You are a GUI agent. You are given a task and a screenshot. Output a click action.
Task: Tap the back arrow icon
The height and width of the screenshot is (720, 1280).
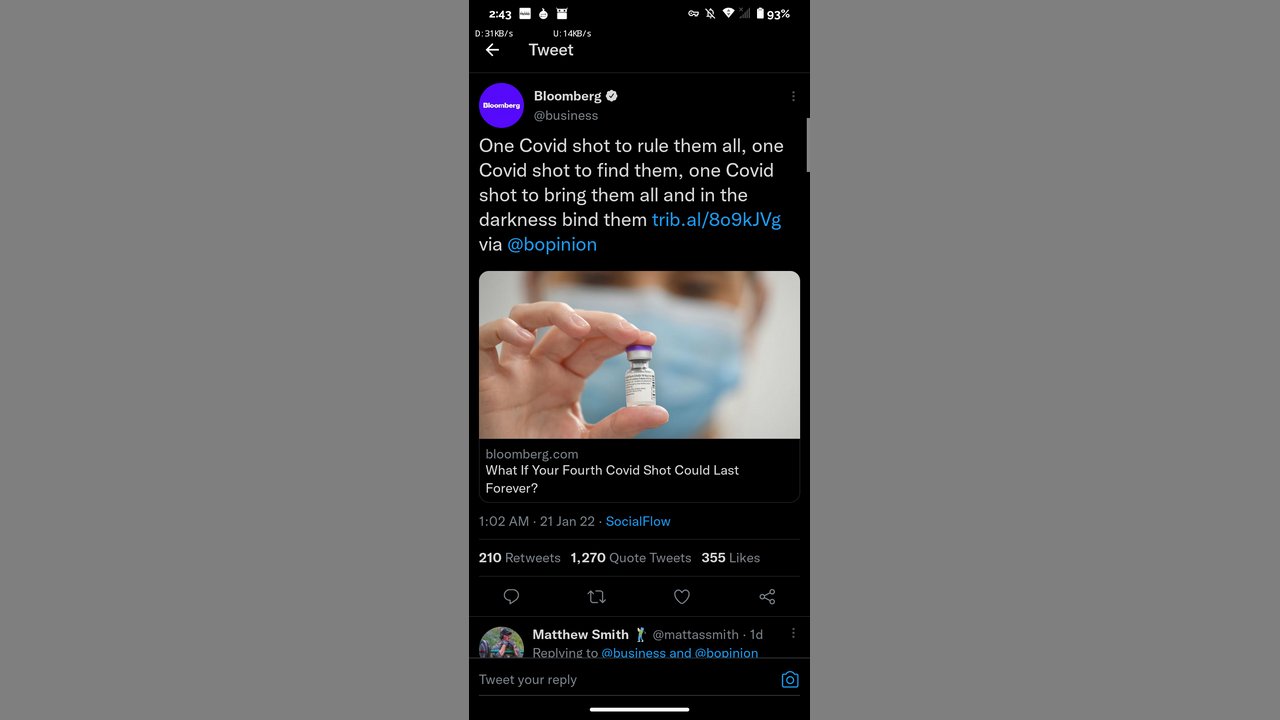point(492,50)
